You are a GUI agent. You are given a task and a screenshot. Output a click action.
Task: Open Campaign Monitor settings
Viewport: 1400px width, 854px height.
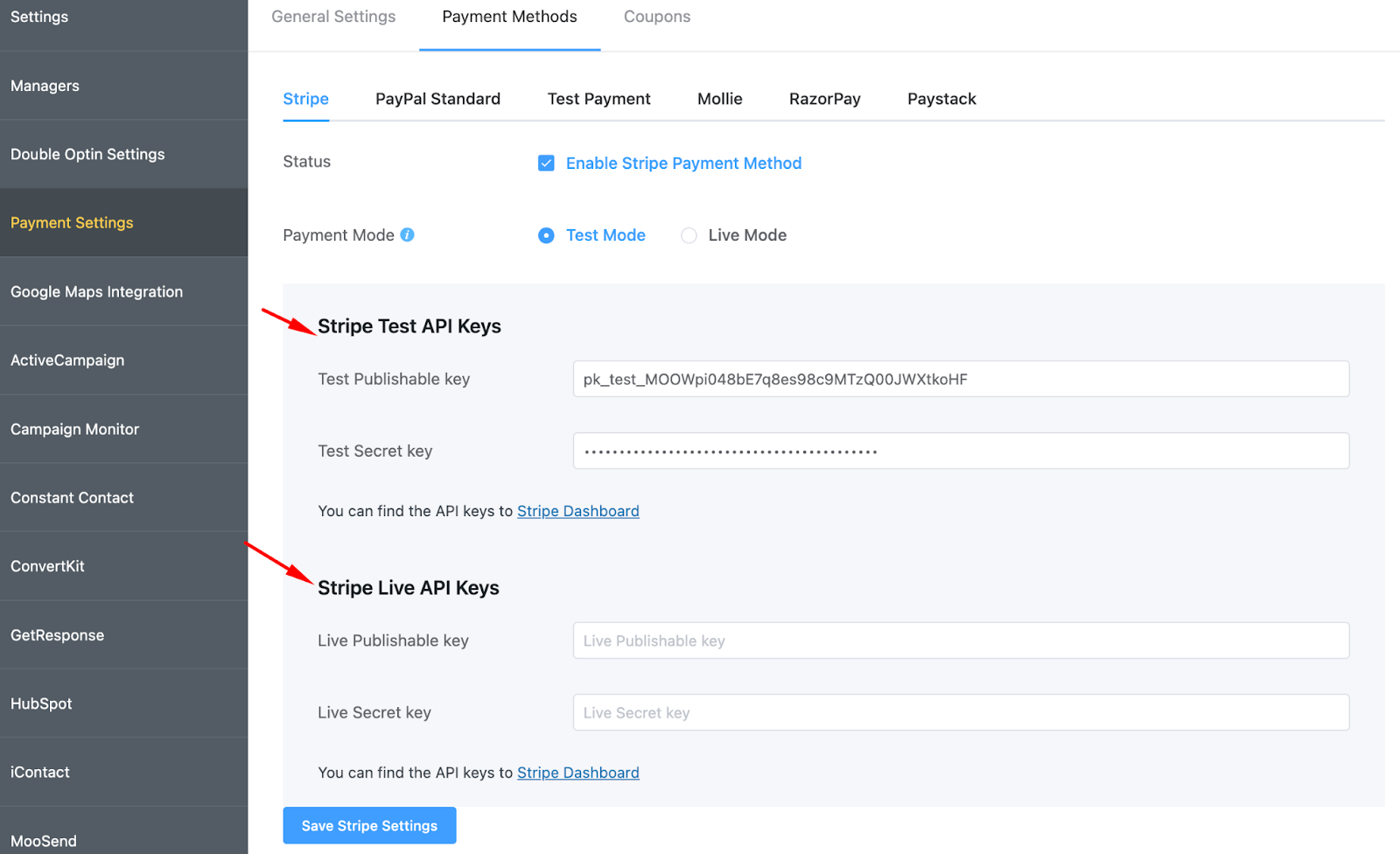[x=123, y=429]
